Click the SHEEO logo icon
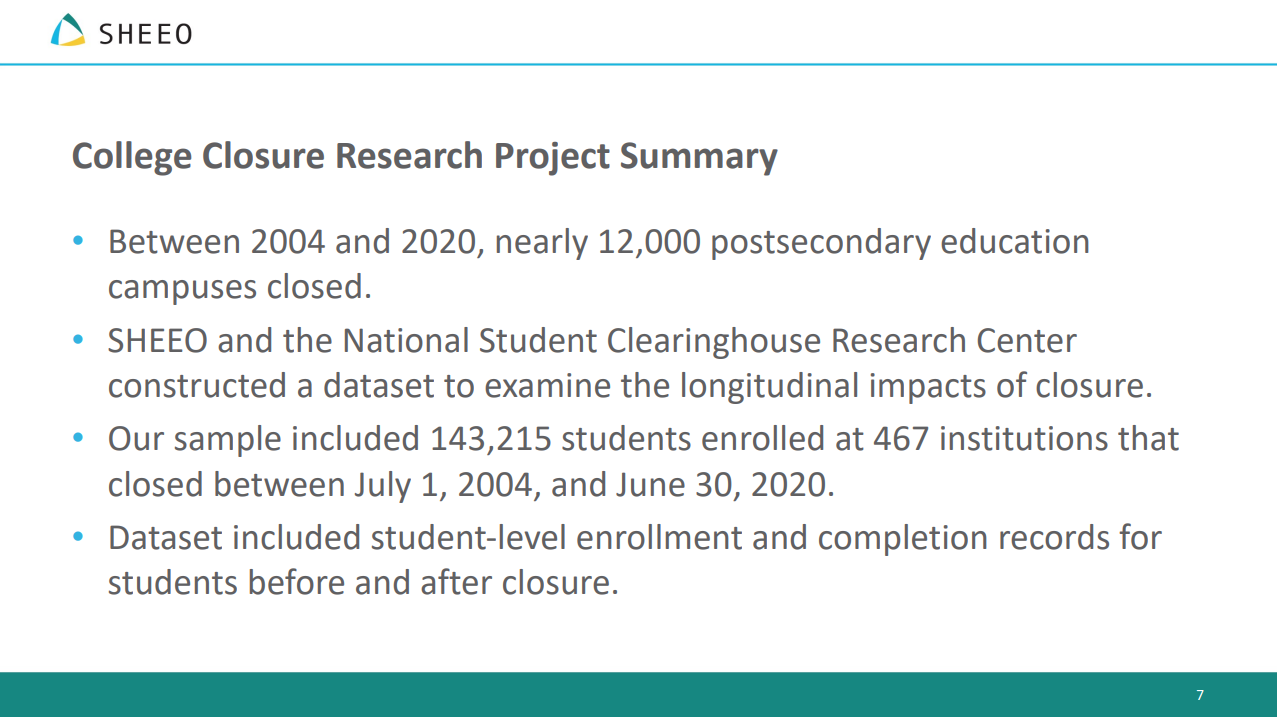Image resolution: width=1277 pixels, height=717 pixels. coord(68,30)
